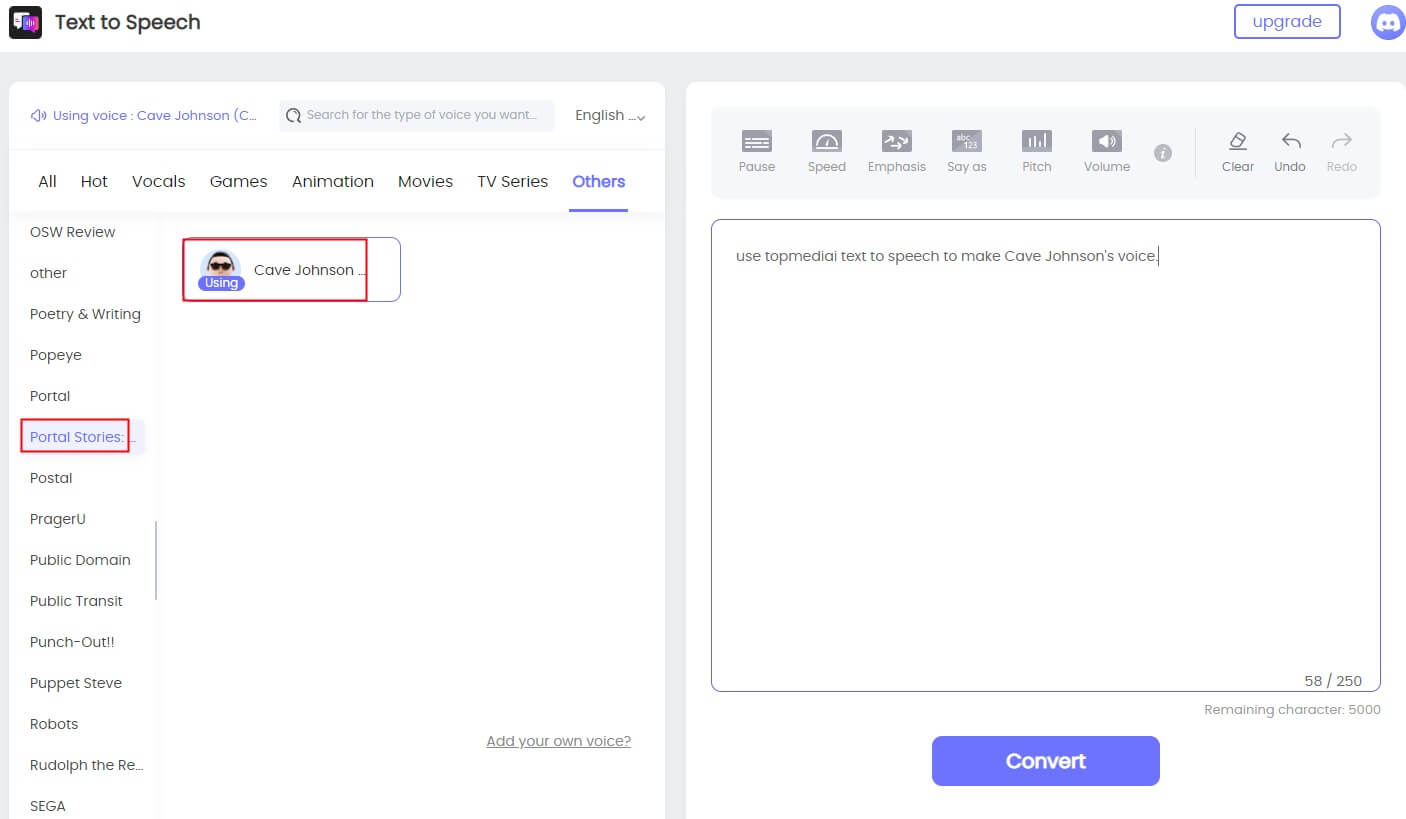Select OSW Review category
Image resolution: width=1406 pixels, height=819 pixels.
click(x=73, y=232)
